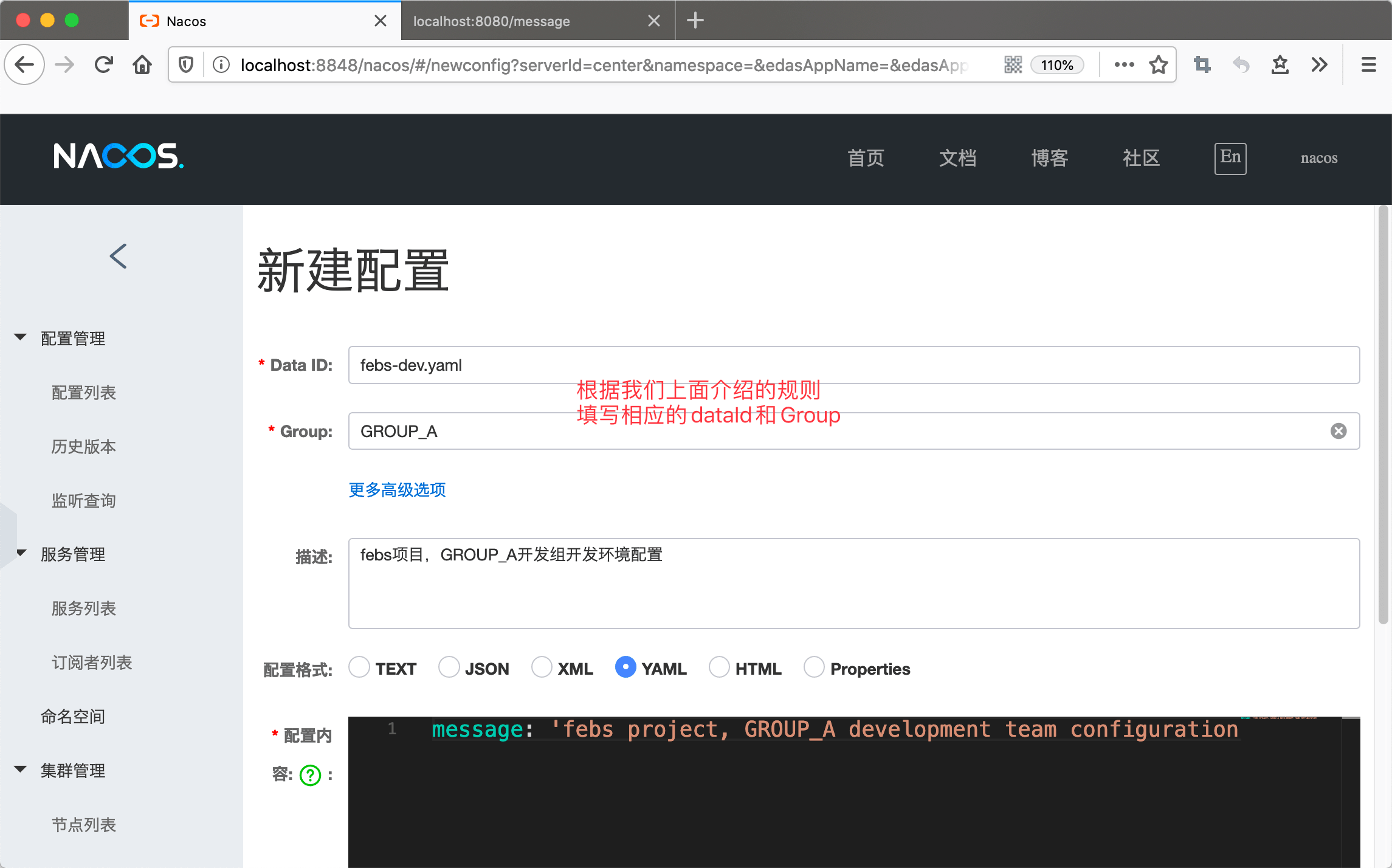1392x868 pixels.
Task: Click the browser forward arrow
Action: click(64, 64)
